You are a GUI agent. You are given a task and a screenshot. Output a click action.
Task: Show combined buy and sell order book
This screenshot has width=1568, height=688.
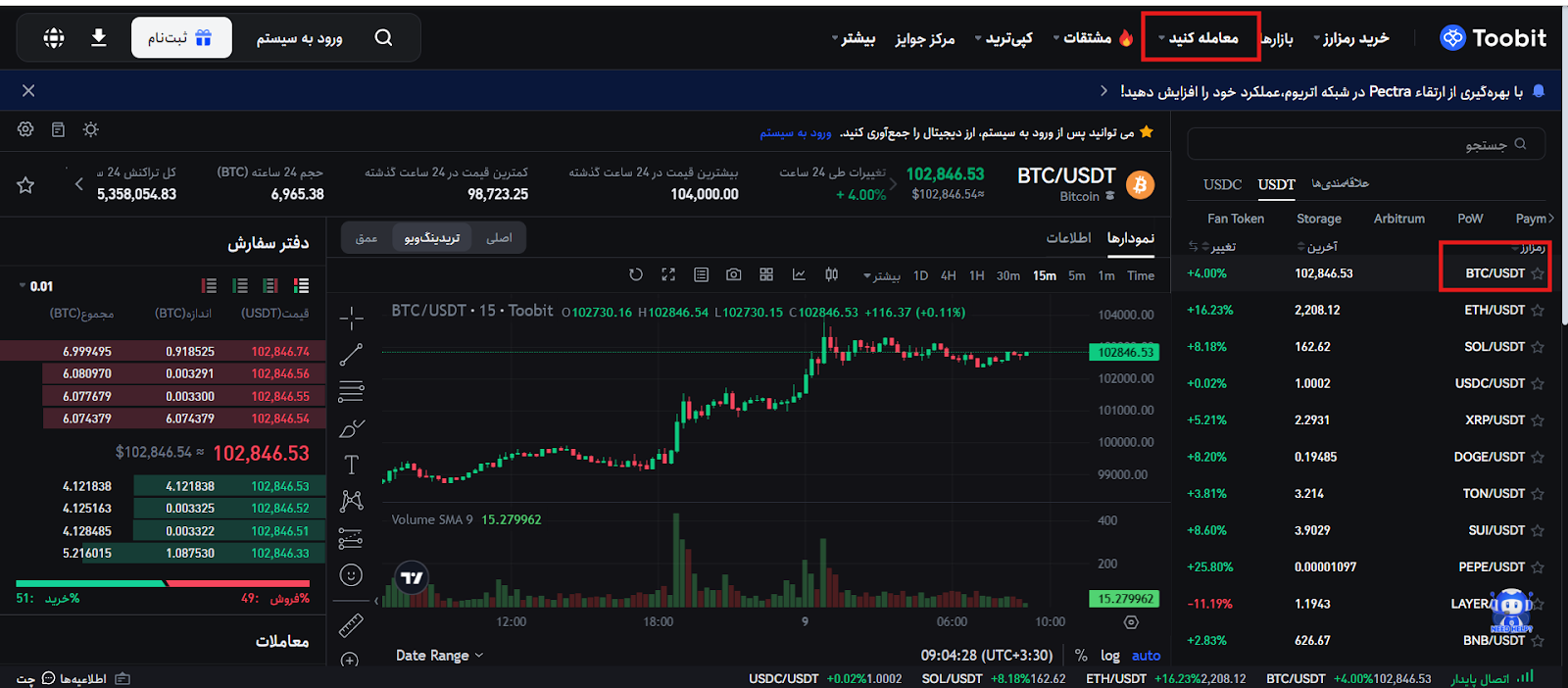301,285
